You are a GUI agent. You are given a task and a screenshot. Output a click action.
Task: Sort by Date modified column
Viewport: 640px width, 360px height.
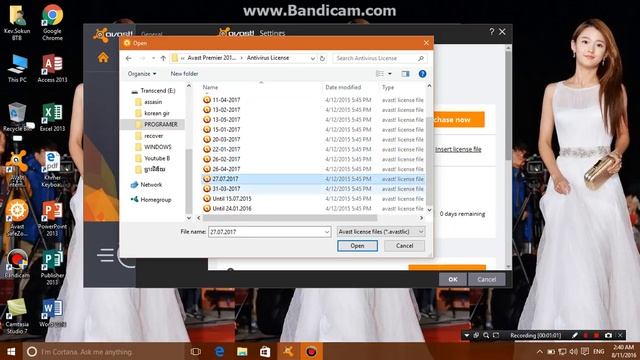tap(343, 87)
